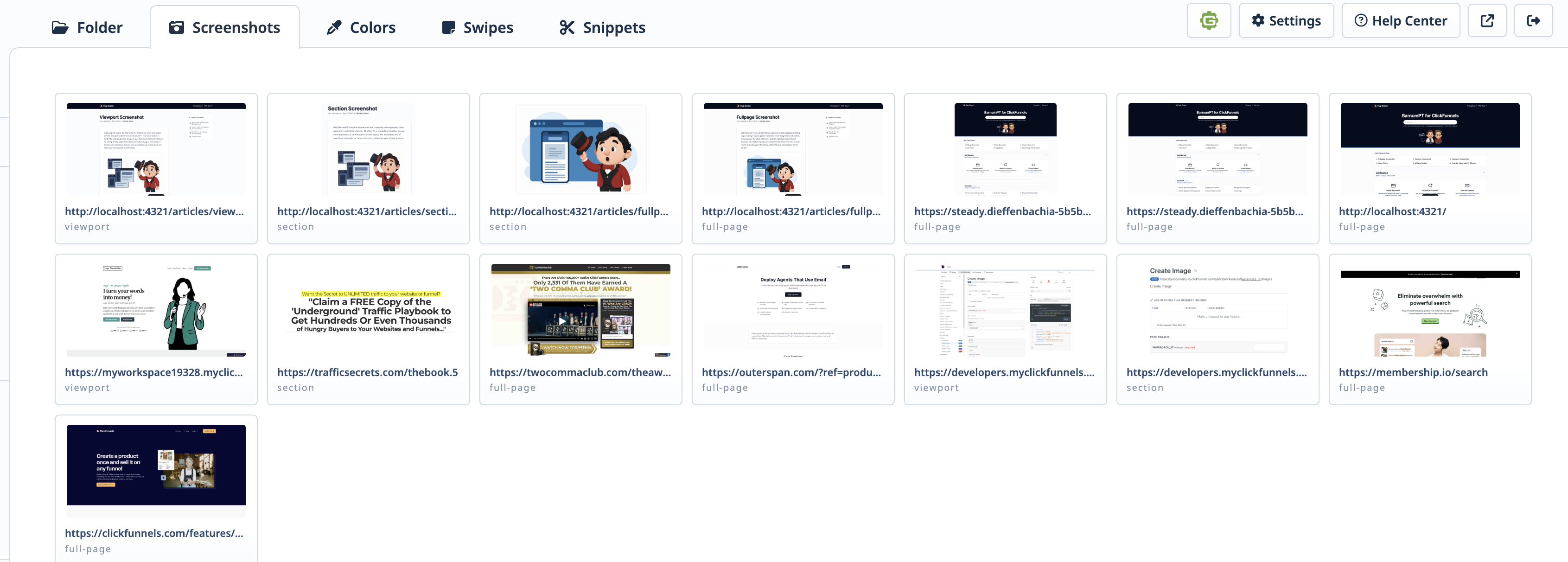
Task: Click the Settings gear button
Action: click(x=1286, y=21)
